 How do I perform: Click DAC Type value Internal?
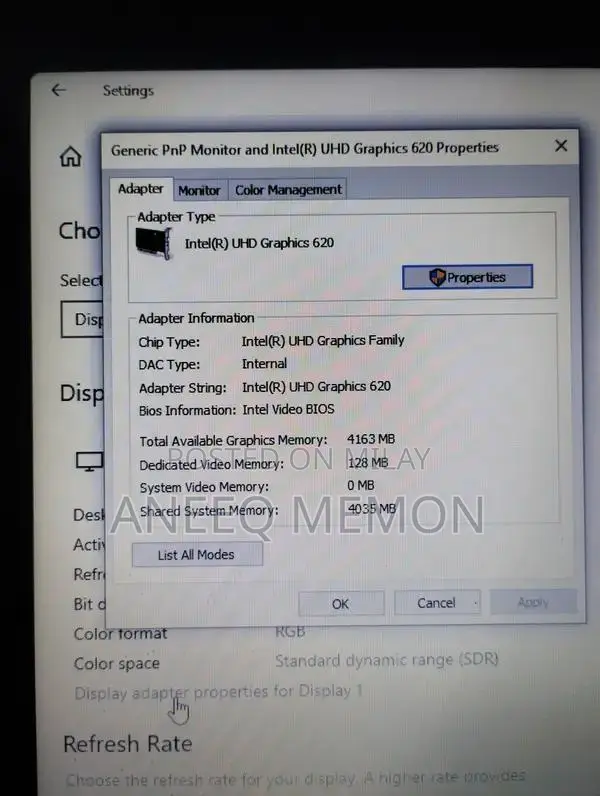pyautogui.click(x=264, y=364)
